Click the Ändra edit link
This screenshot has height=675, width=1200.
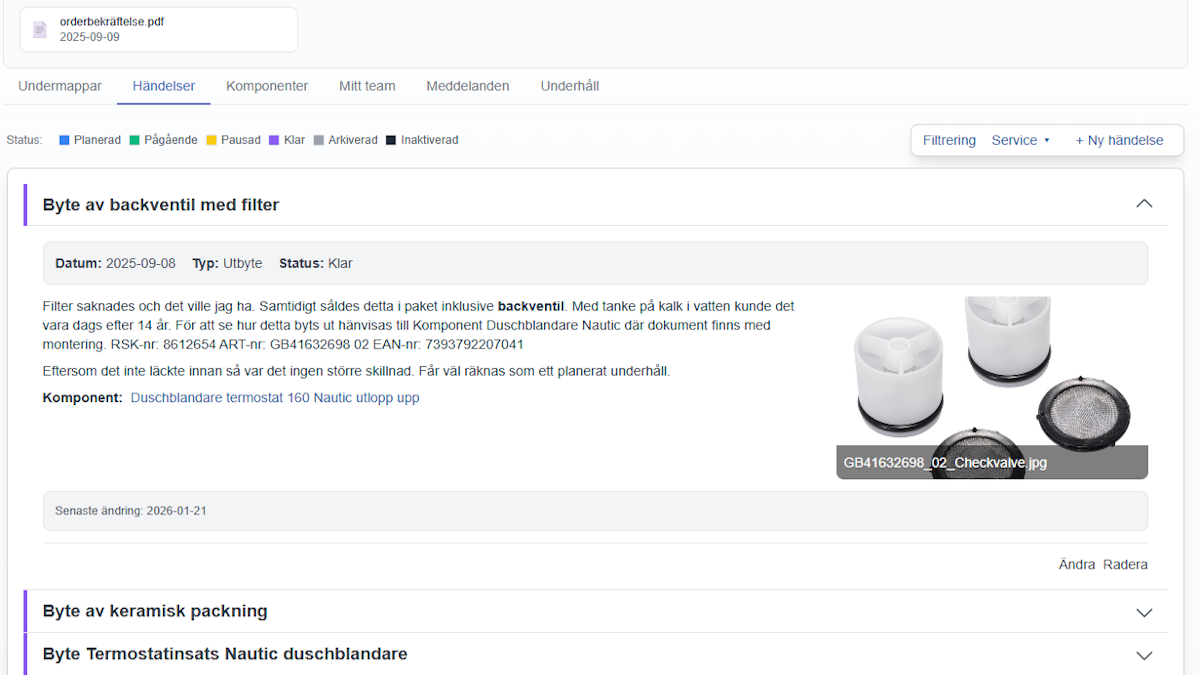1077,565
